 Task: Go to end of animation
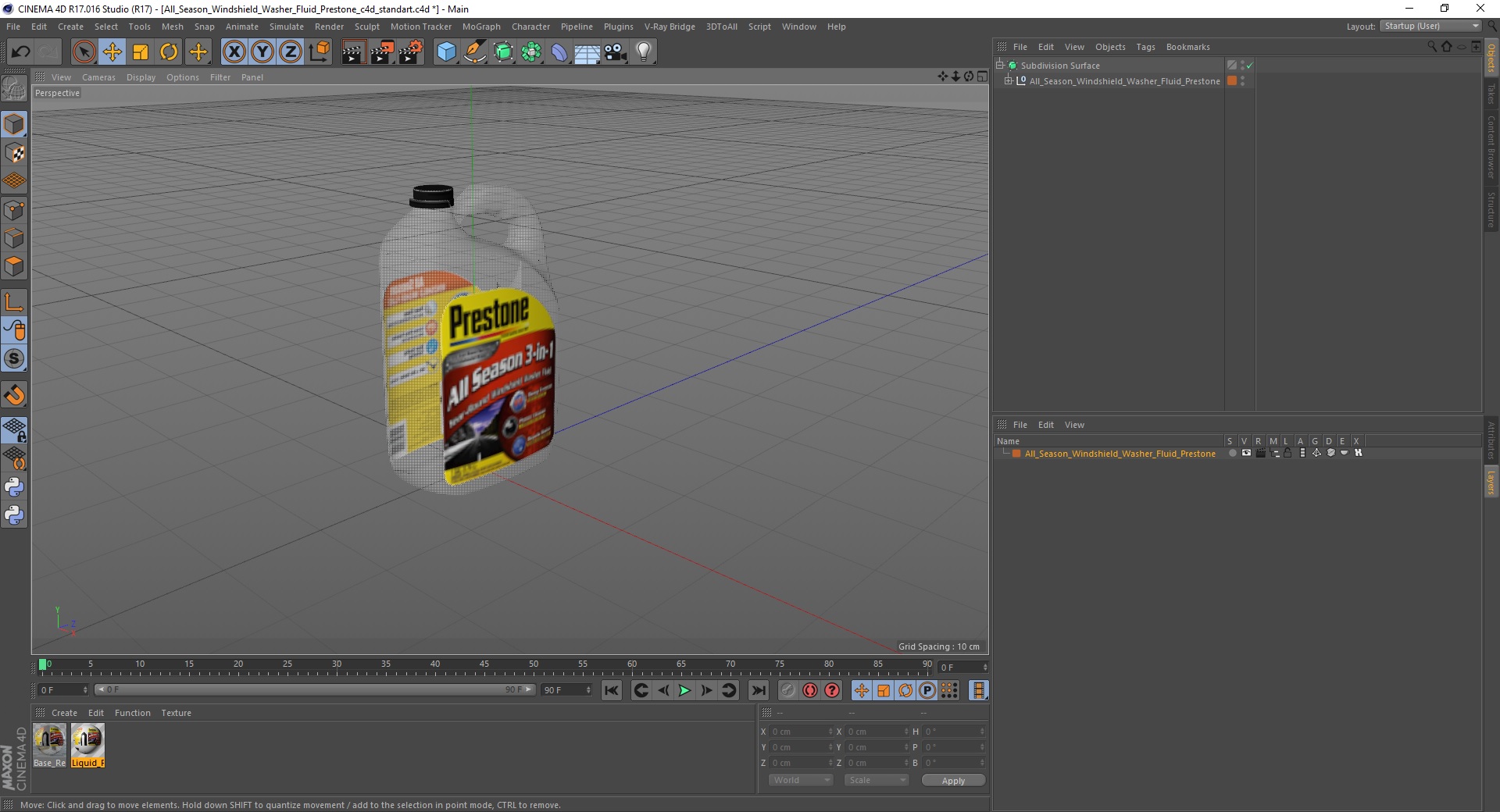click(758, 690)
